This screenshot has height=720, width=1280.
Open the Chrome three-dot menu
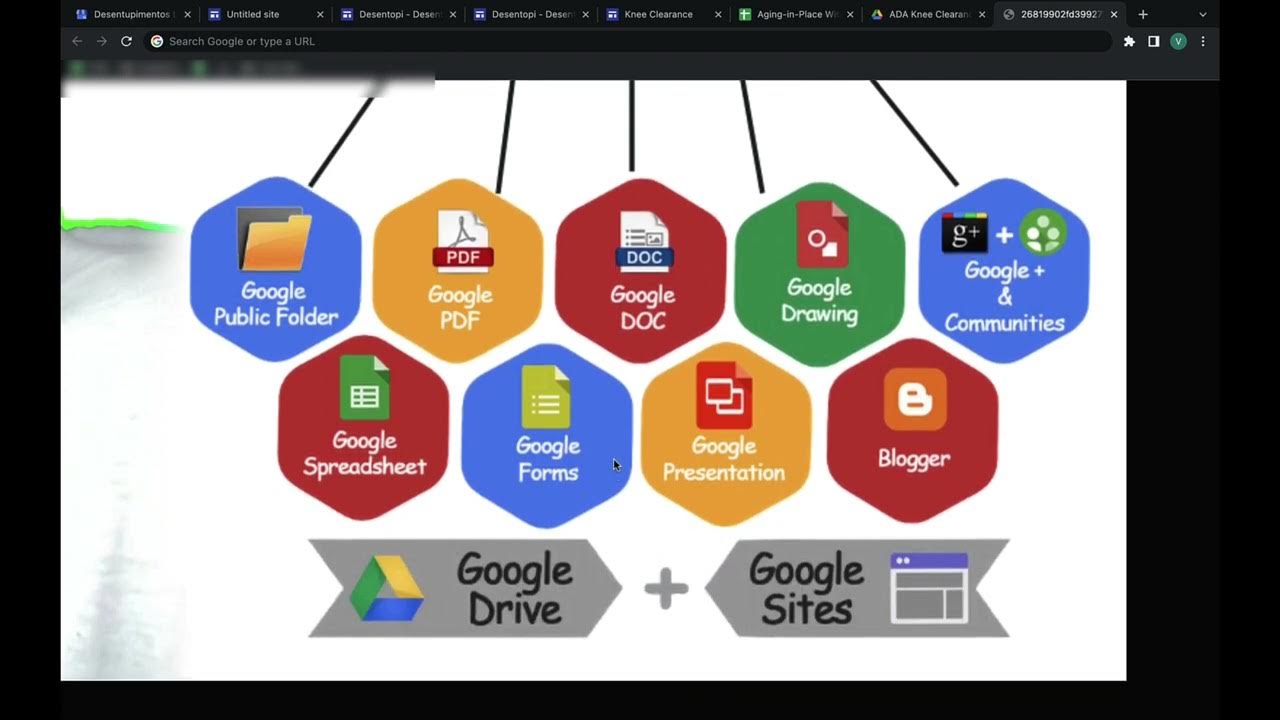[x=1202, y=41]
